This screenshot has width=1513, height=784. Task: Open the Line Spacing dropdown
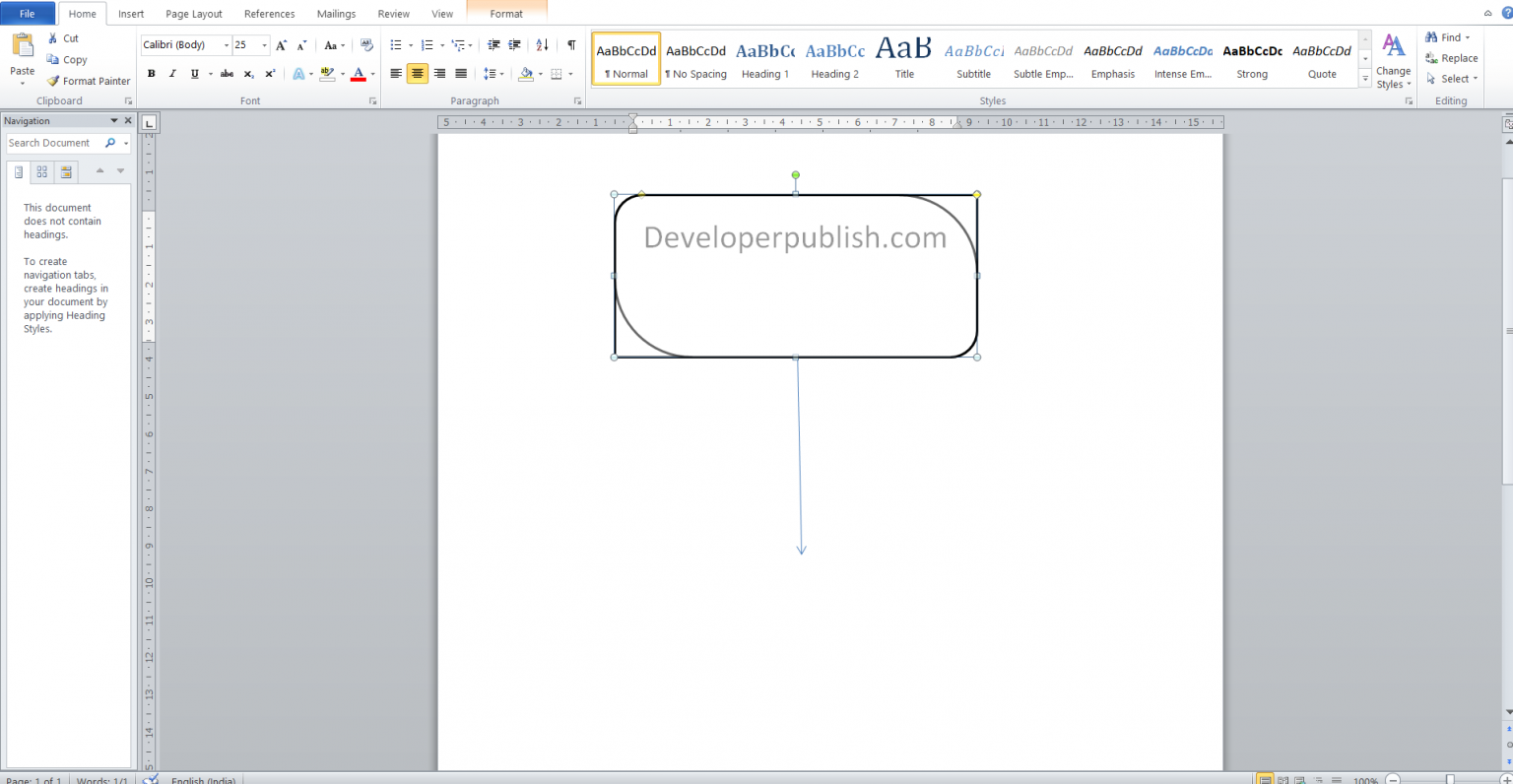pyautogui.click(x=493, y=73)
